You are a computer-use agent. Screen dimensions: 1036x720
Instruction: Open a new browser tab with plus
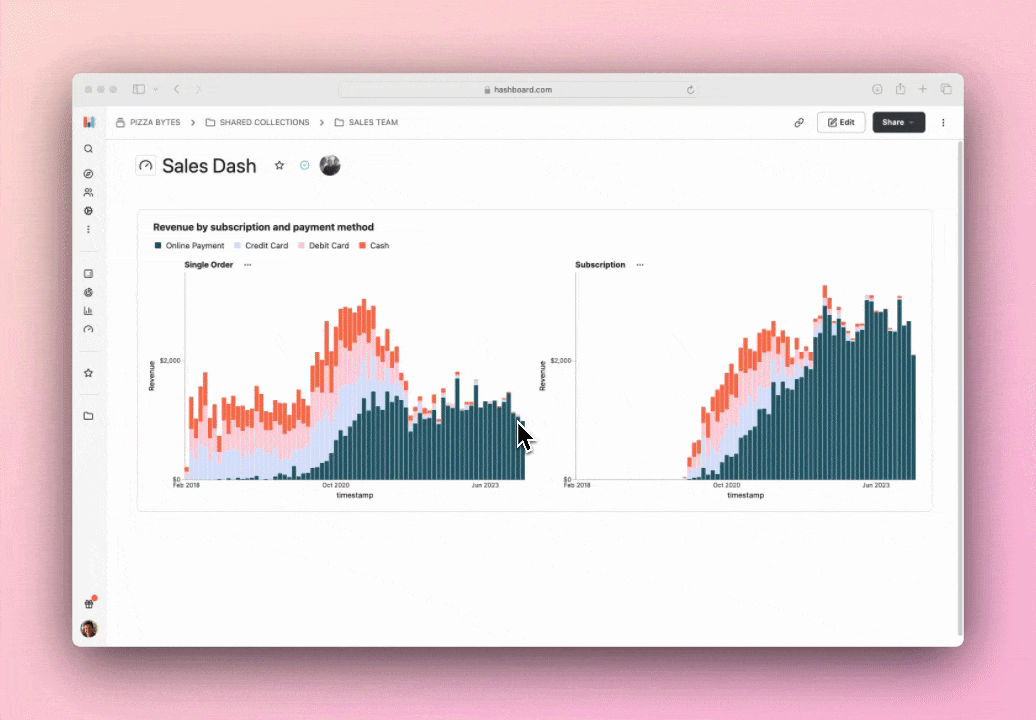pos(923,89)
